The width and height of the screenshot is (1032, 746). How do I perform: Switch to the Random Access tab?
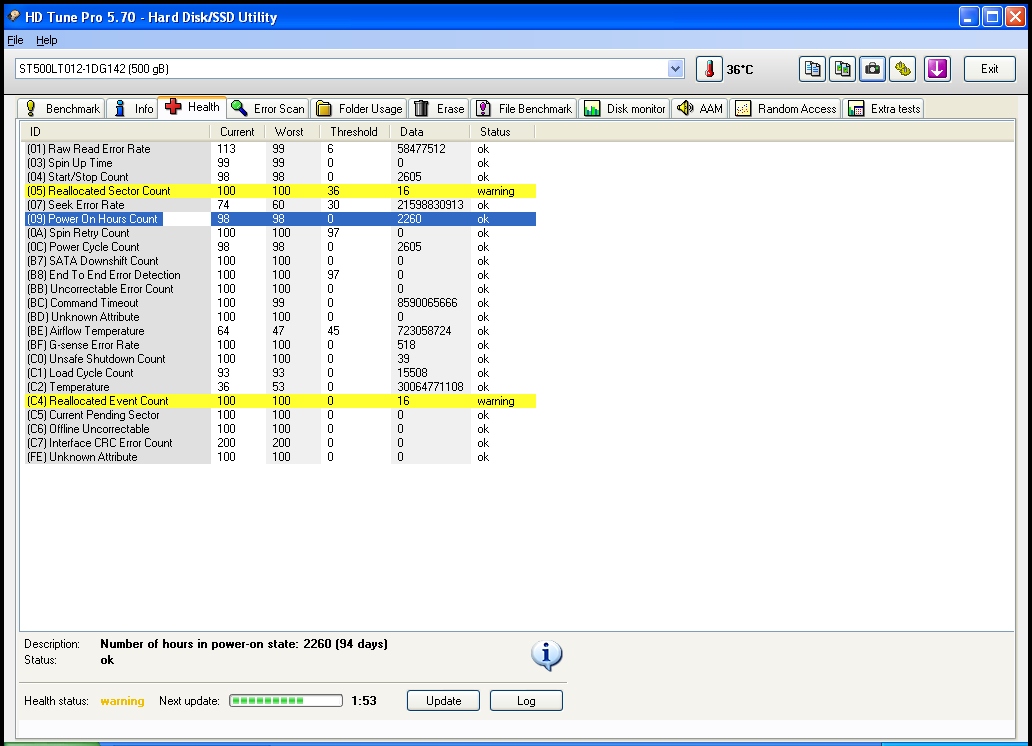[x=786, y=109]
